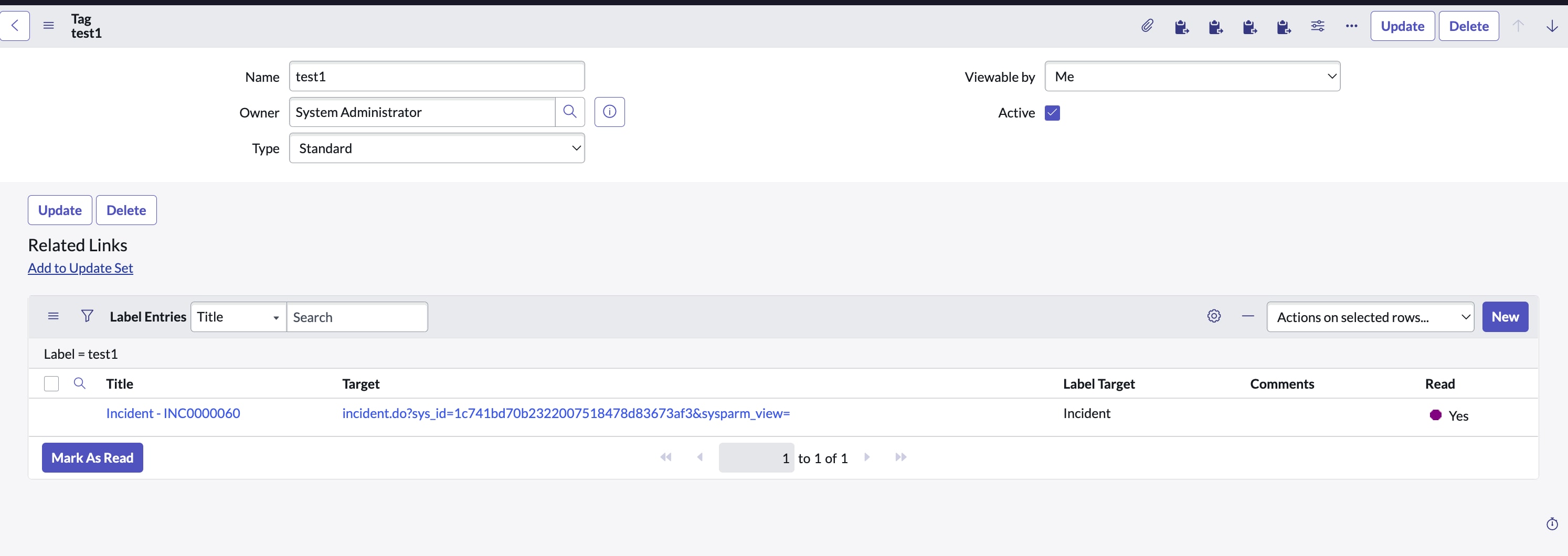This screenshot has width=1568, height=556.
Task: Toggle the Active checkbox
Action: pyautogui.click(x=1053, y=113)
